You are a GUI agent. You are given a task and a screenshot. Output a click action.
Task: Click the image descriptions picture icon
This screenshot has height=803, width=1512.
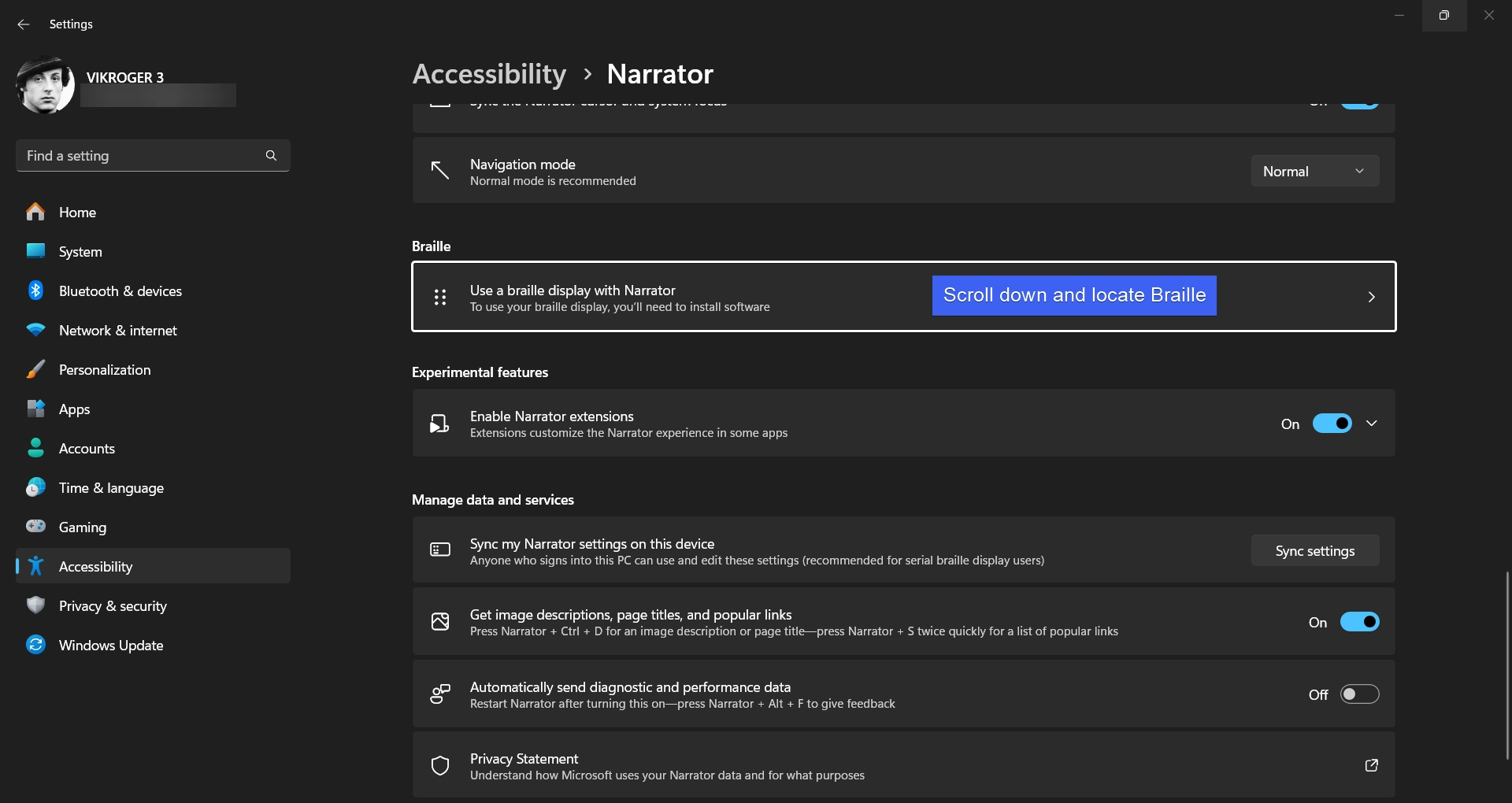pyautogui.click(x=440, y=622)
